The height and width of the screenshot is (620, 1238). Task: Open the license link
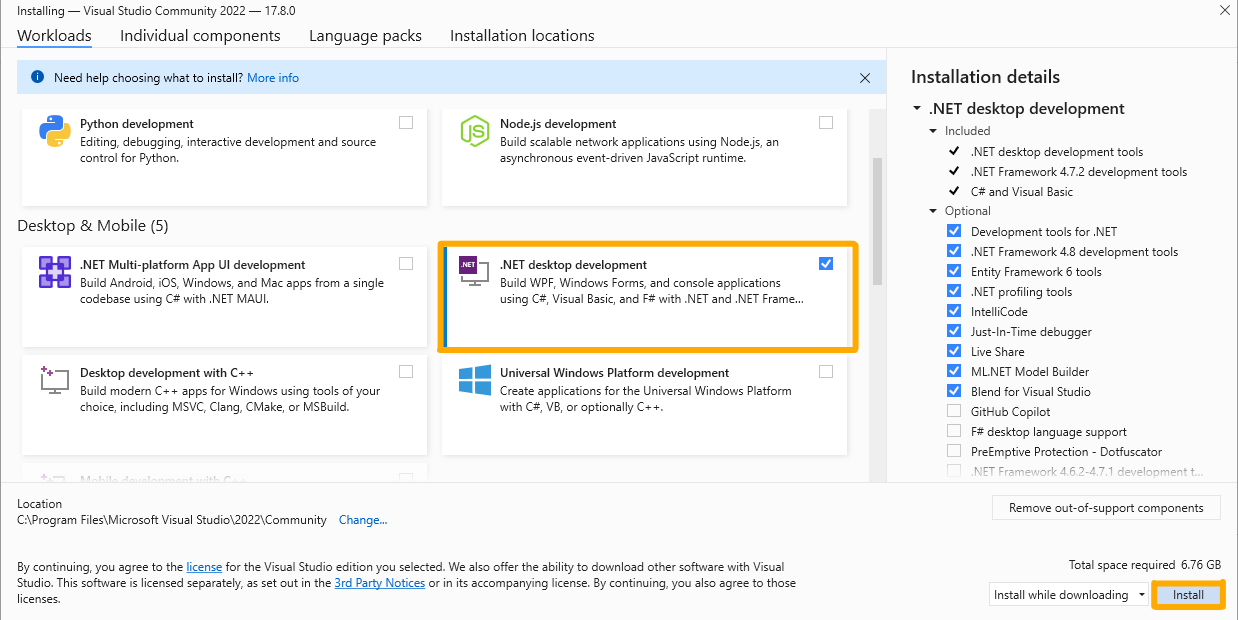pos(204,567)
